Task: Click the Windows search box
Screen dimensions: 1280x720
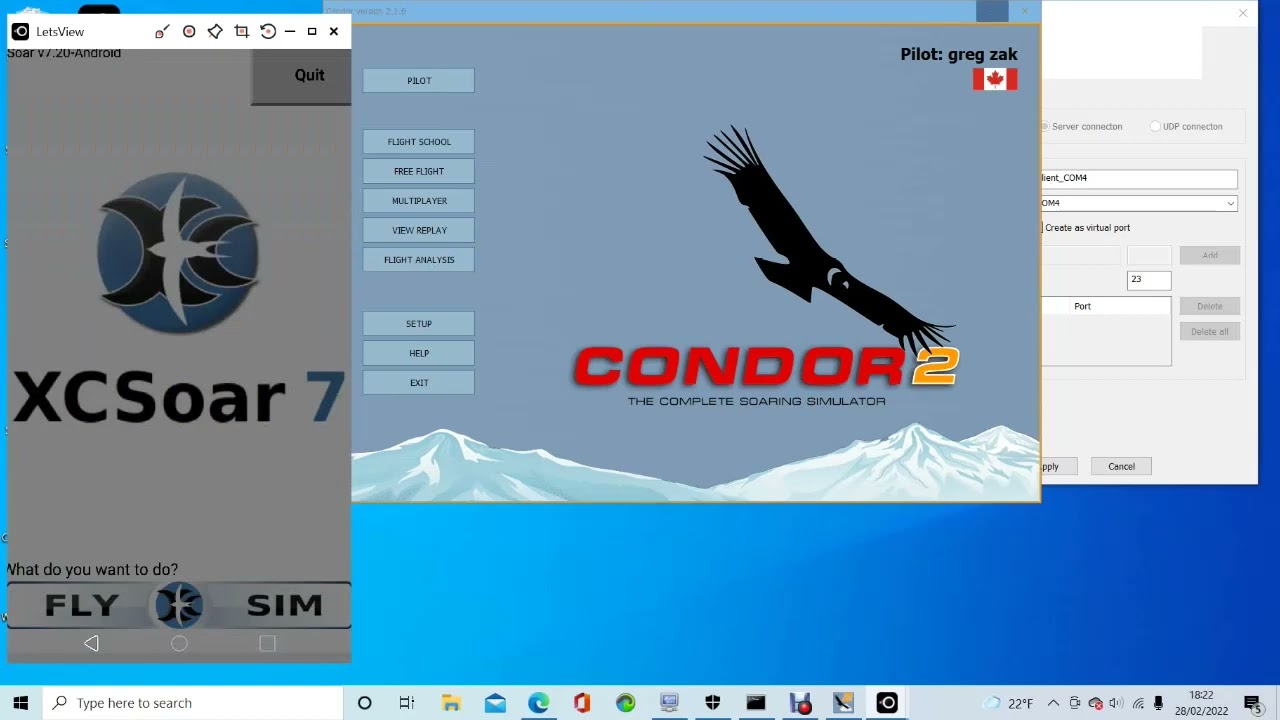Action: point(193,703)
